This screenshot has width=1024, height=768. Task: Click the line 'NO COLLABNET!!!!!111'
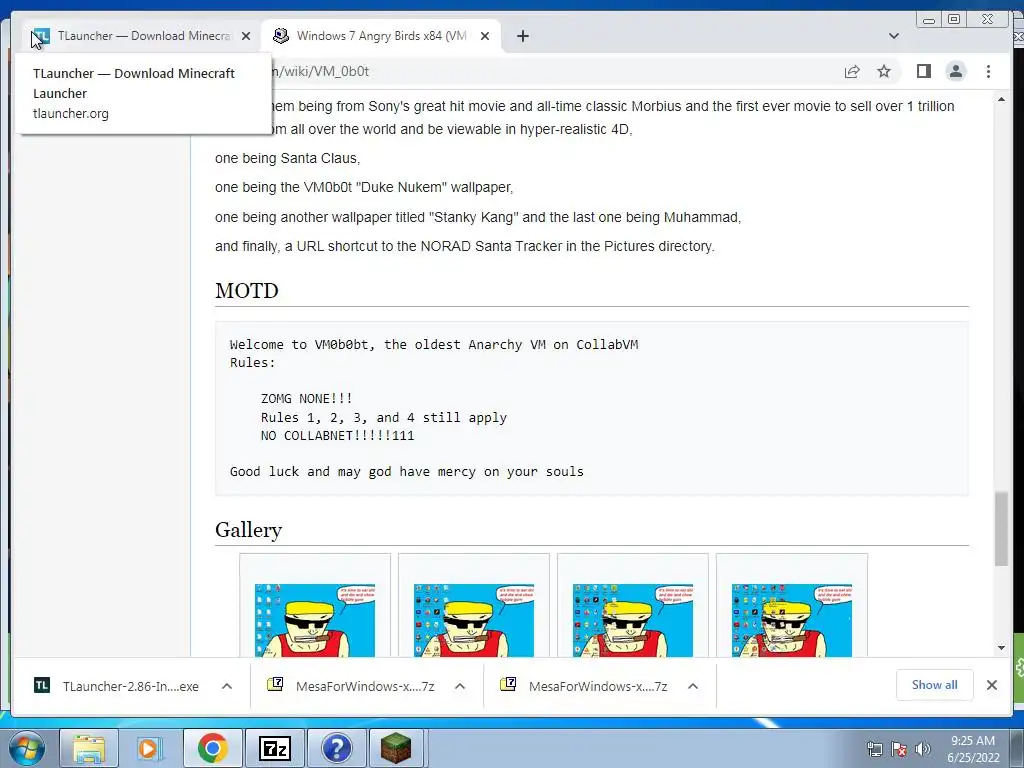[x=337, y=436]
